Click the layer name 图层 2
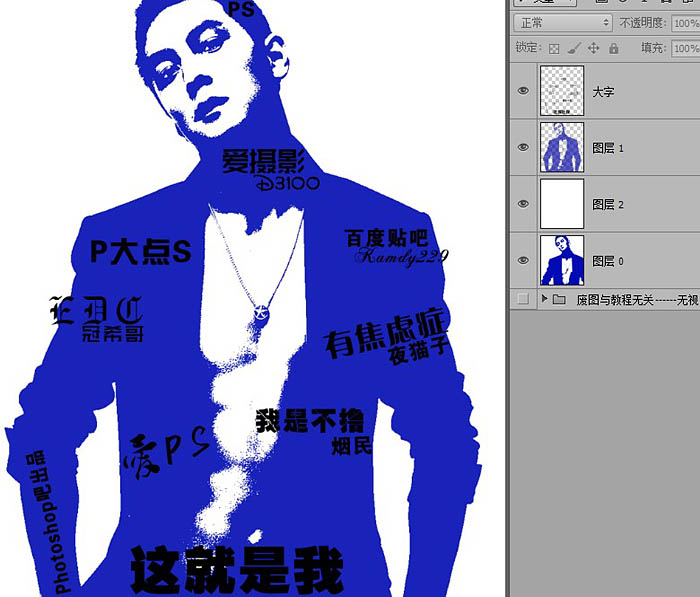700x597 pixels. click(608, 205)
